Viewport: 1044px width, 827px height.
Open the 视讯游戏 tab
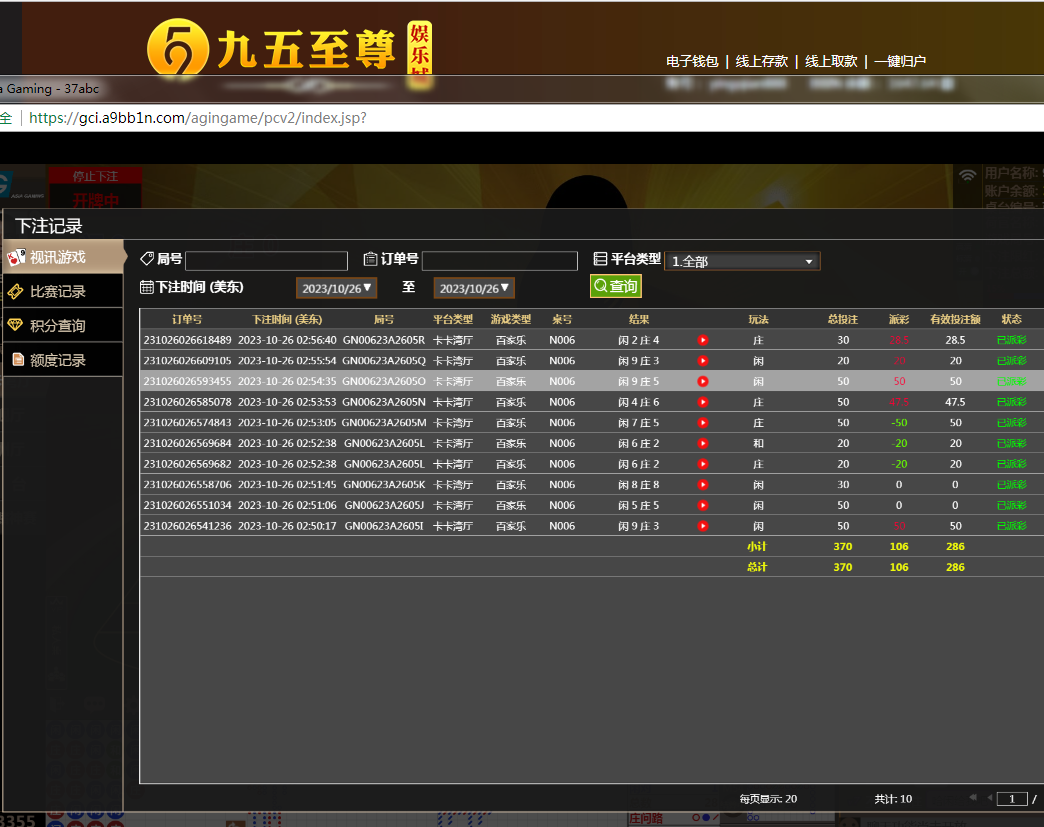point(64,257)
